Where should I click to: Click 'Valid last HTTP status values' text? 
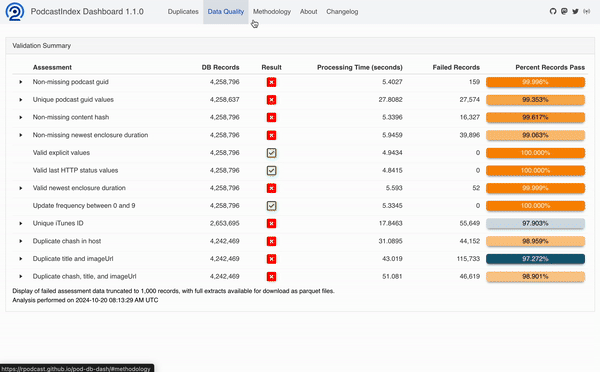click(x=75, y=170)
